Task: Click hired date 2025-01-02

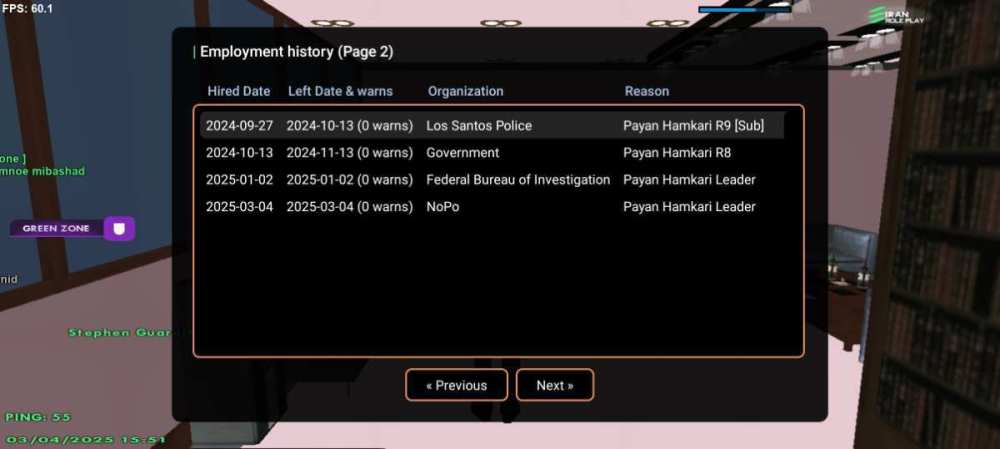Action: click(x=239, y=180)
